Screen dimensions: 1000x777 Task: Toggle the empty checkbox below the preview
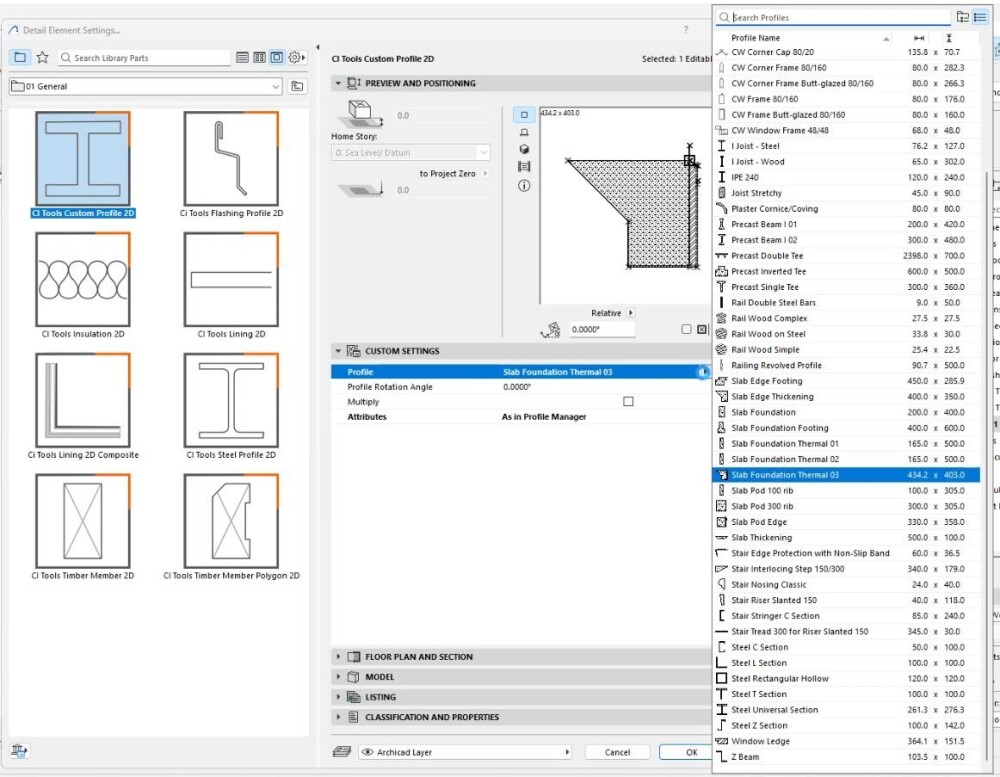click(x=686, y=329)
